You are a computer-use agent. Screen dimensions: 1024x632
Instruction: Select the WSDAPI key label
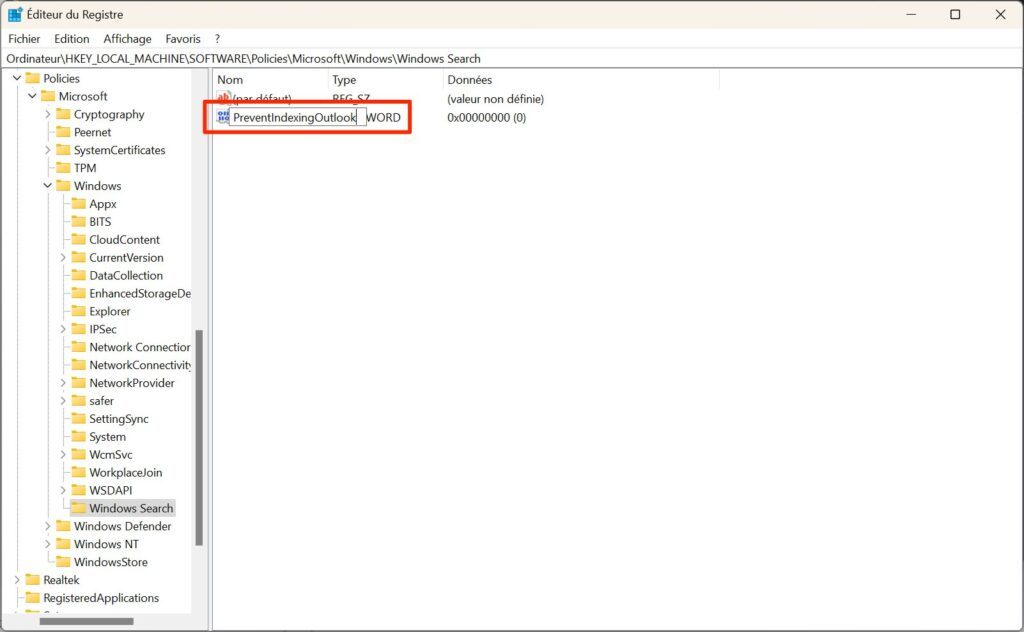110,490
